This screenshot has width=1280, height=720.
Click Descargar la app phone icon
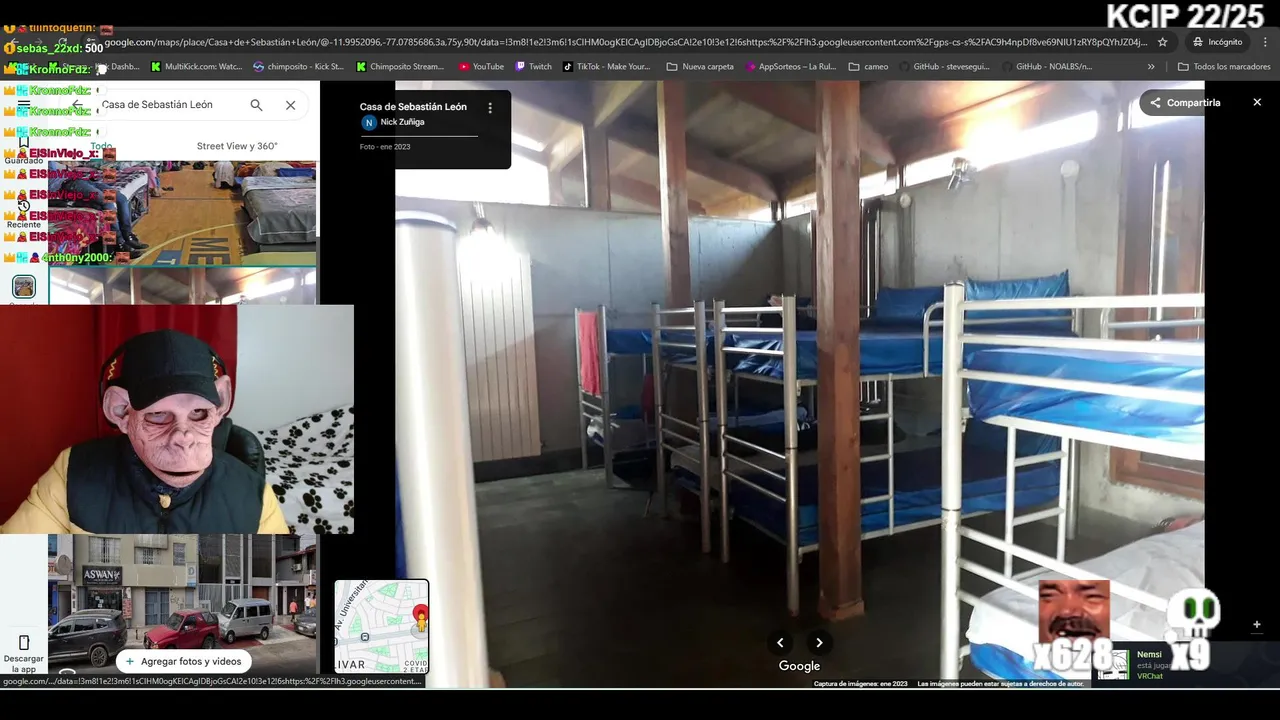pos(24,643)
